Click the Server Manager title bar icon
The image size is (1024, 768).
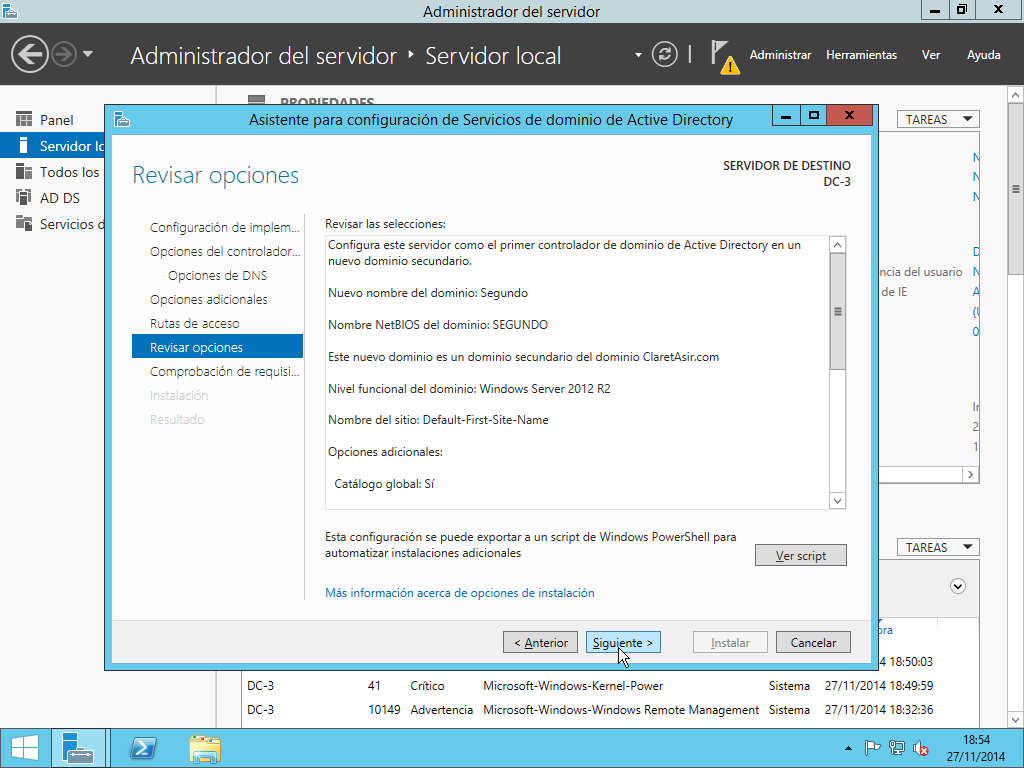coord(9,11)
